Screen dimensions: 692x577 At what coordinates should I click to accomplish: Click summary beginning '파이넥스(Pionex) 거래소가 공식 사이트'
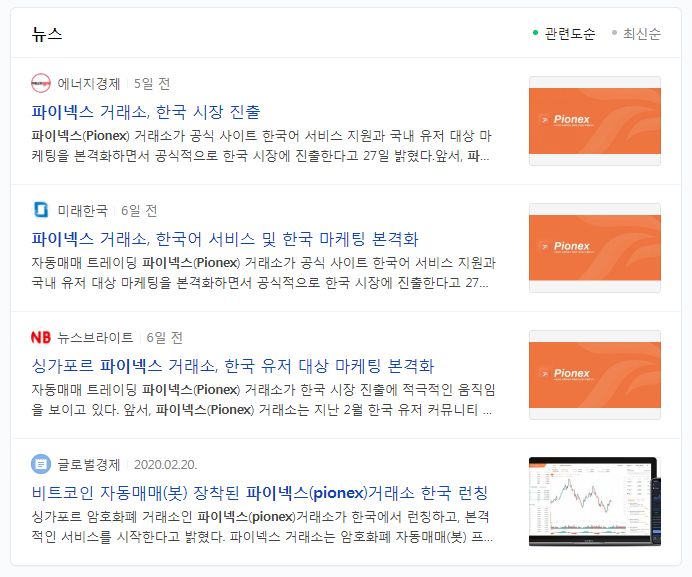click(x=261, y=146)
